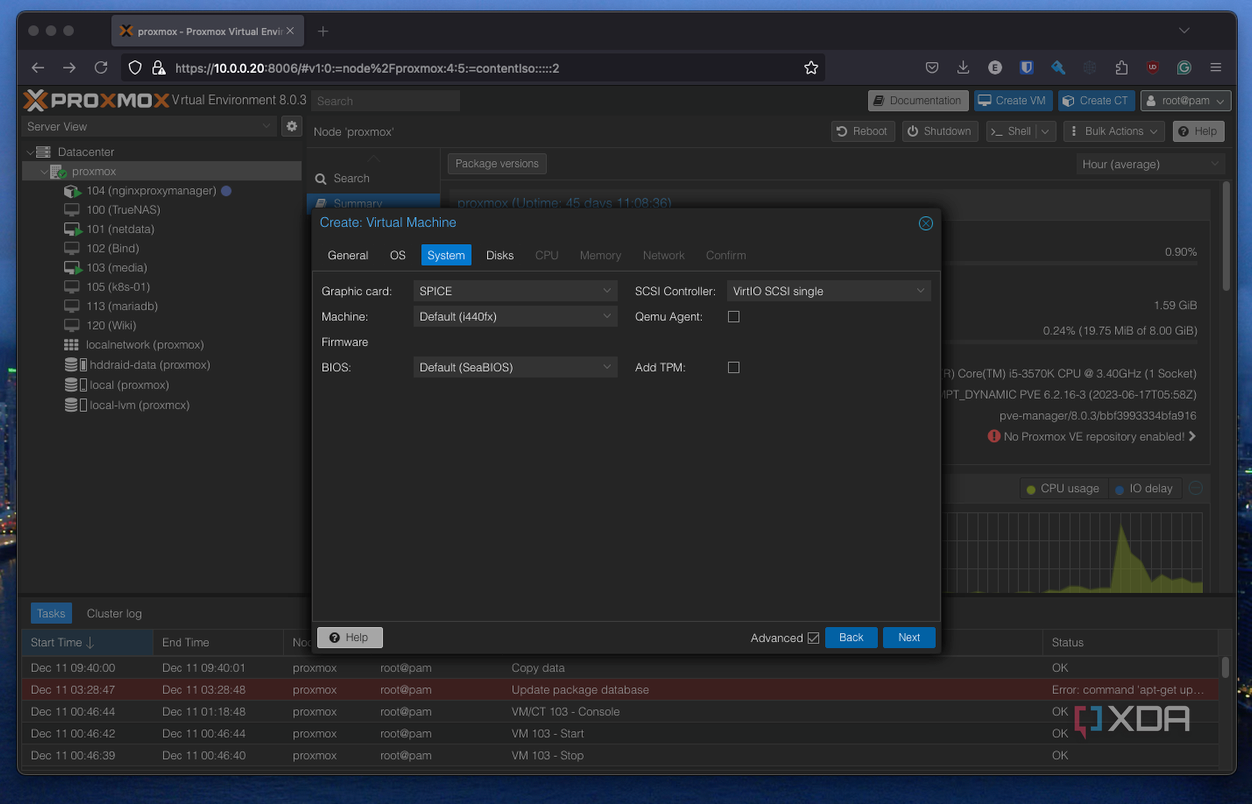Image resolution: width=1252 pixels, height=804 pixels.
Task: Click the Reboot button
Action: pos(861,131)
